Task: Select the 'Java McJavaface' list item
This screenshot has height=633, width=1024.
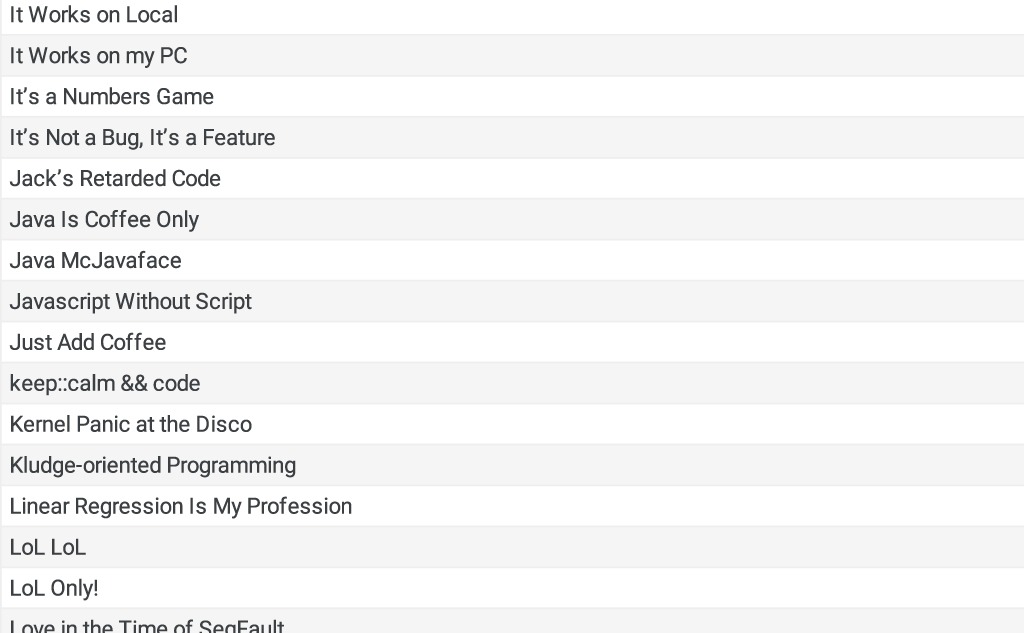Action: click(x=513, y=260)
